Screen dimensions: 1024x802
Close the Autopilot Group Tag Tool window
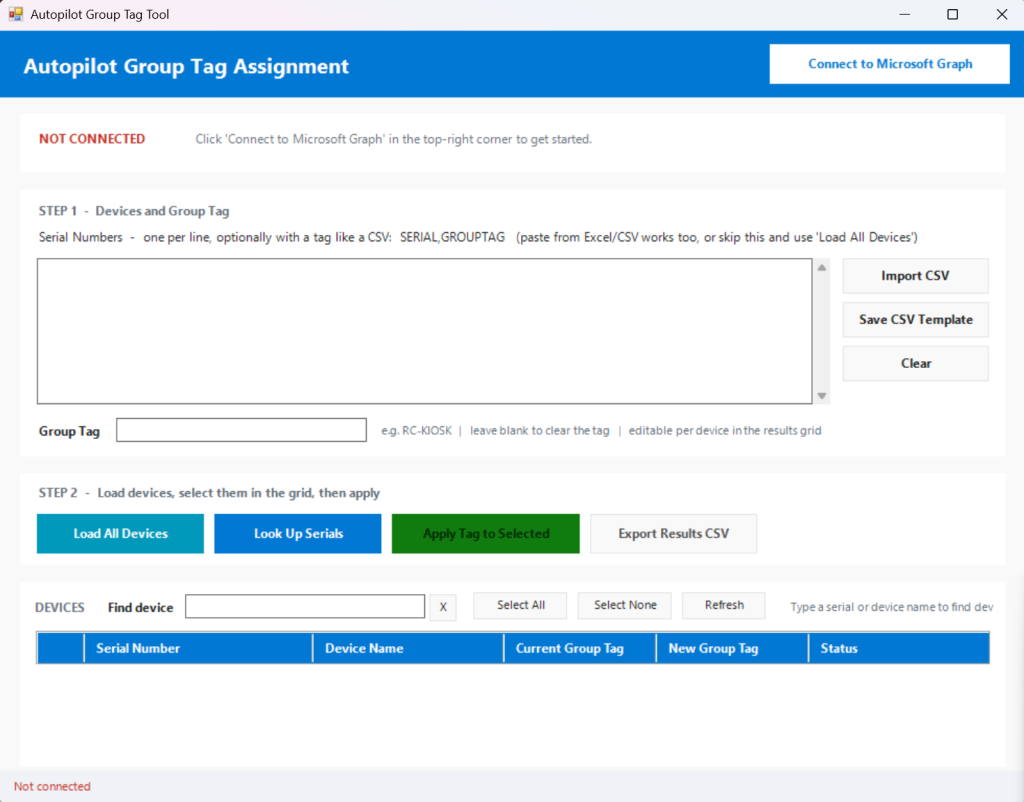click(1001, 14)
